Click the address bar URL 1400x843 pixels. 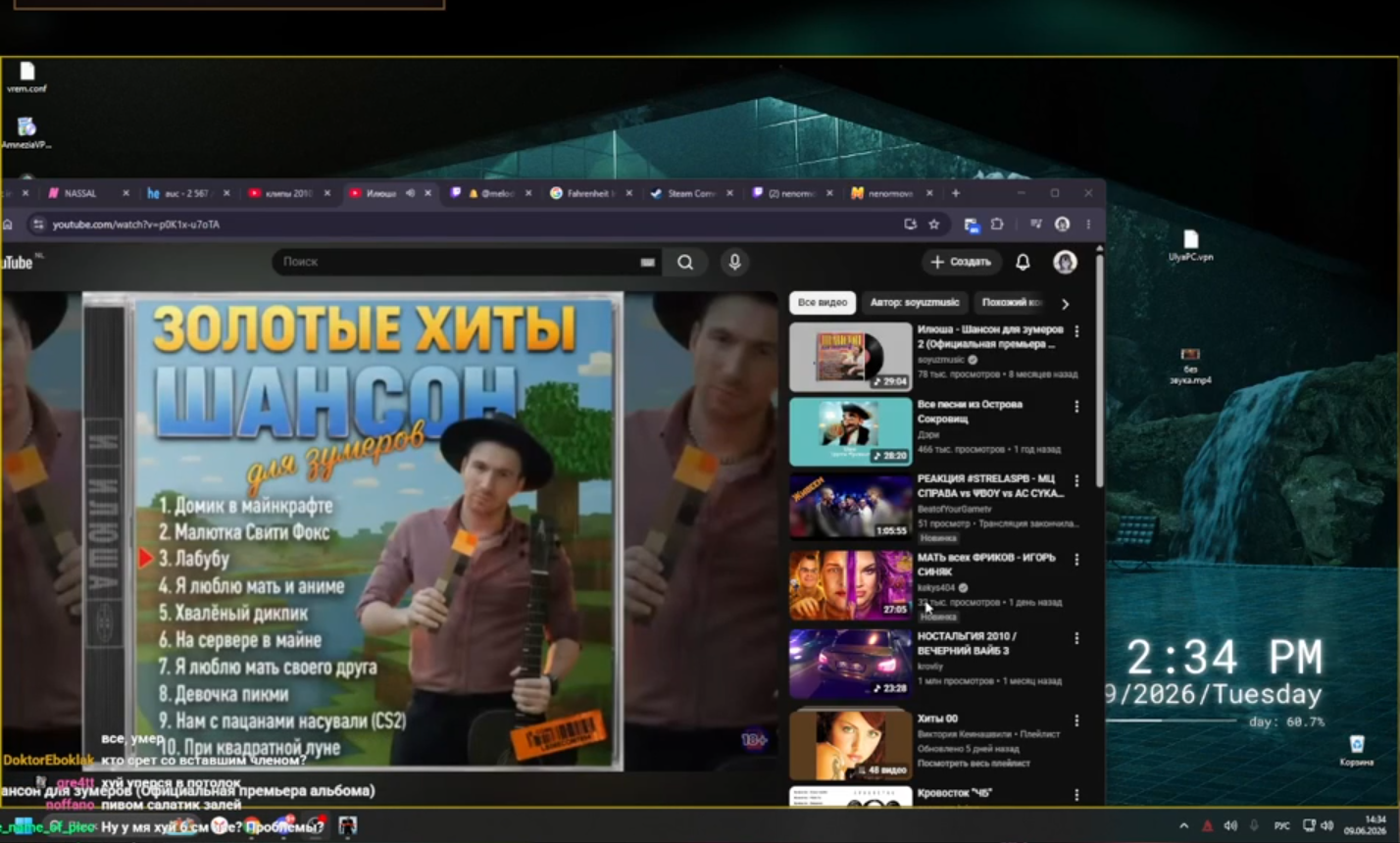pyautogui.click(x=136, y=224)
